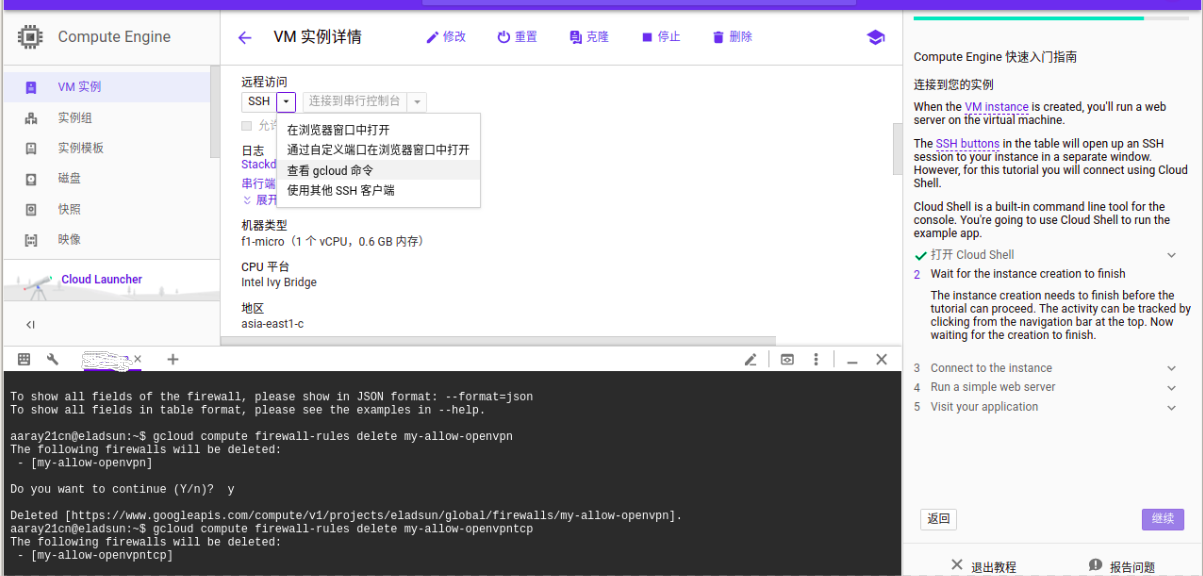Launch the code editor pencil icon

[751, 358]
